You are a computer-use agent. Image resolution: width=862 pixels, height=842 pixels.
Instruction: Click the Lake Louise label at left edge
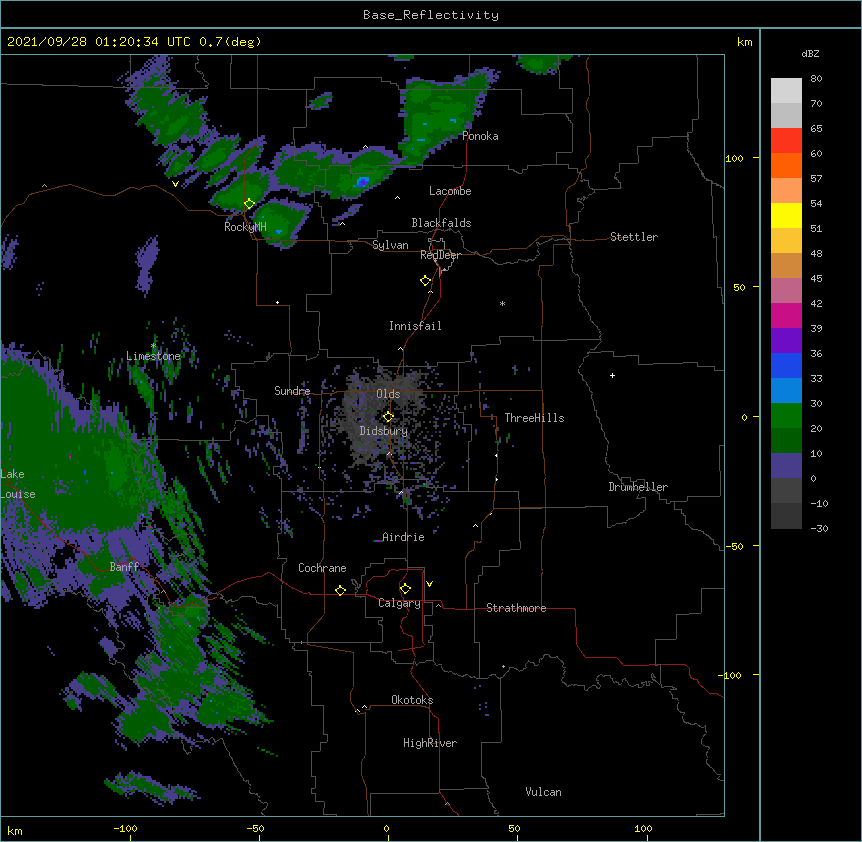[x=18, y=484]
